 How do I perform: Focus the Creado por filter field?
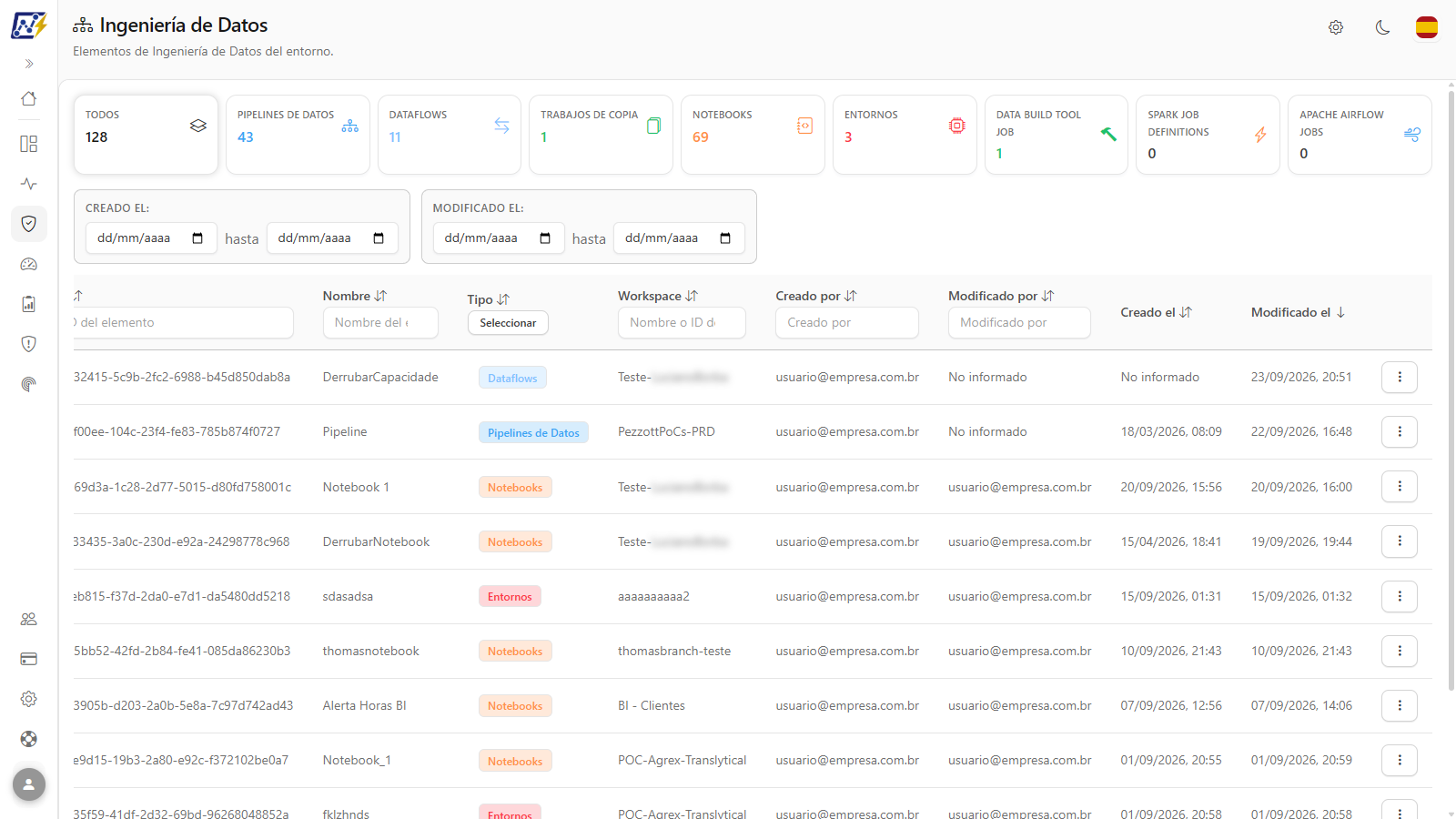point(847,322)
